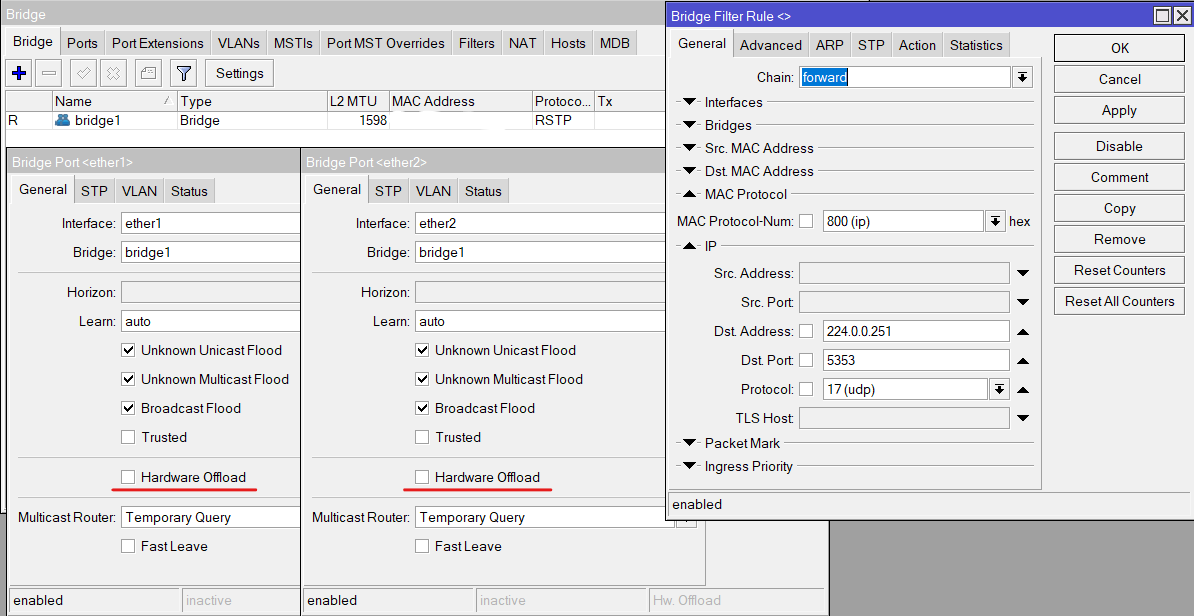Collapse the MAC Protocol section

pyautogui.click(x=690, y=194)
